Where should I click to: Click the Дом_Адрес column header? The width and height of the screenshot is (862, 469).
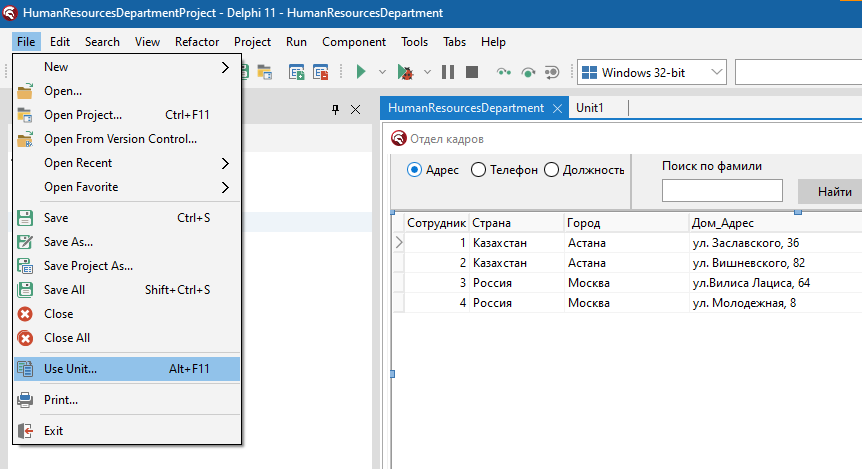click(776, 223)
